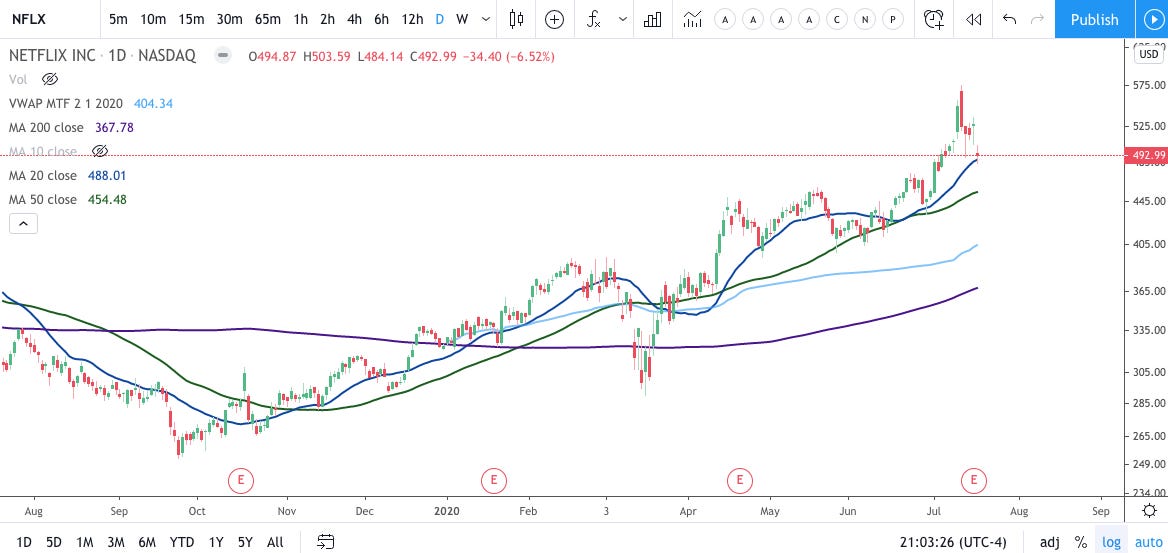Click the gray status dot beside NASDAQ
Screen dimensions: 1168x553
pos(221,55)
